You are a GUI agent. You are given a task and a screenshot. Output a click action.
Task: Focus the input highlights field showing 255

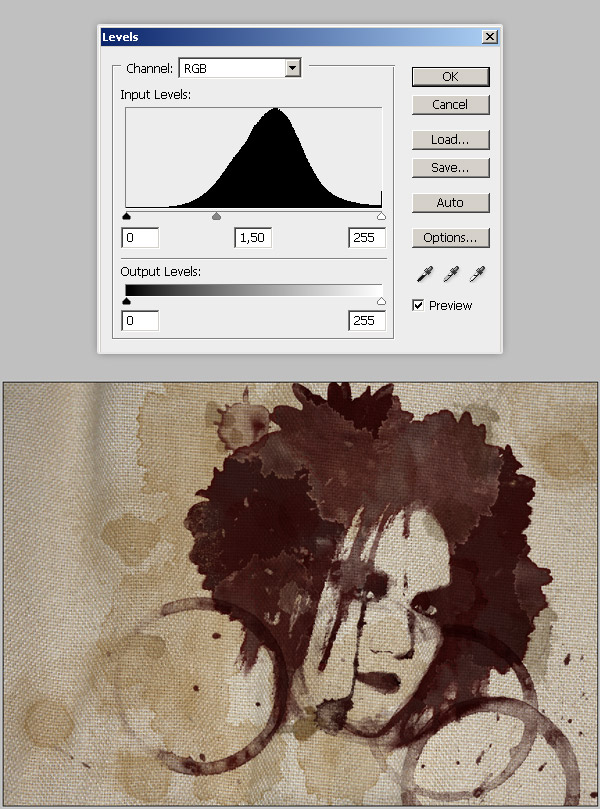(x=367, y=238)
